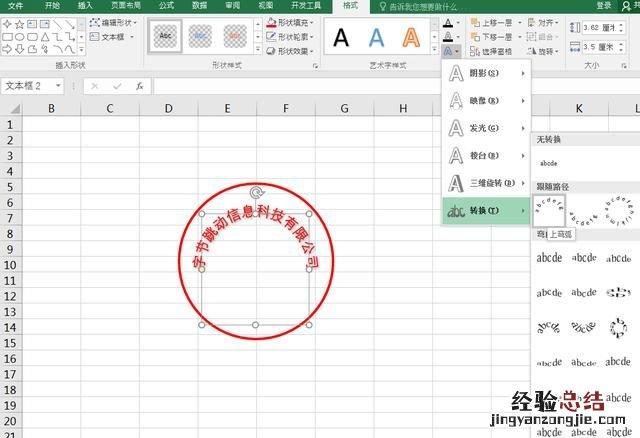Open 形状轮廓 shape outline options

tap(290, 37)
